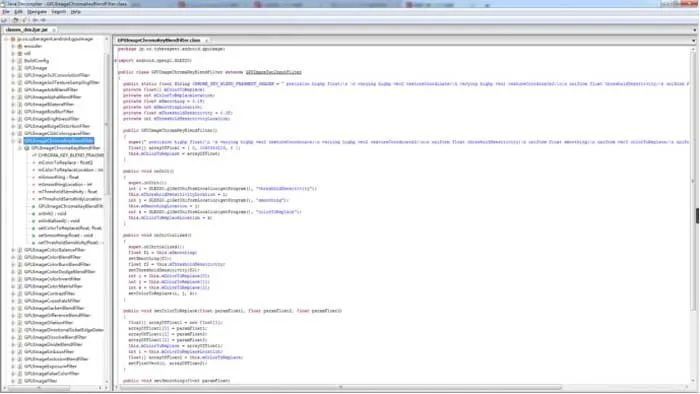Click the Forward navigation arrow in toolbar
700x394 pixels.
pyautogui.click(x=43, y=20)
